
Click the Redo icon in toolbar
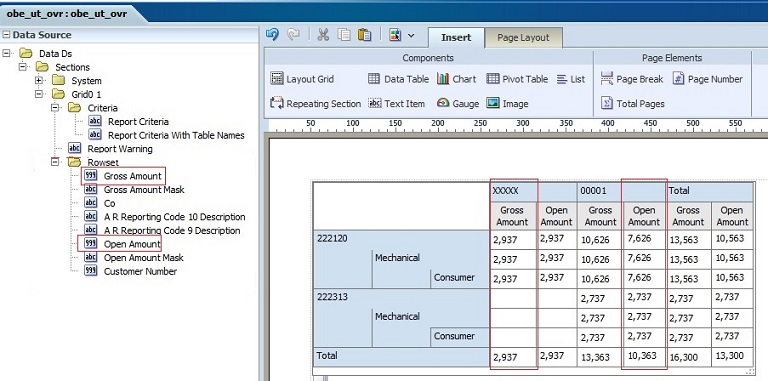click(x=293, y=34)
